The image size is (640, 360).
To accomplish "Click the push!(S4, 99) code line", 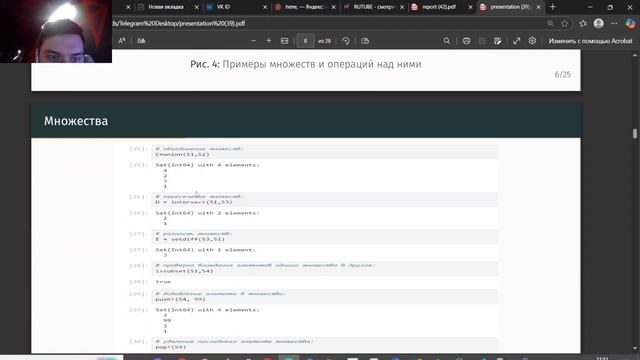I will click(x=180, y=299).
